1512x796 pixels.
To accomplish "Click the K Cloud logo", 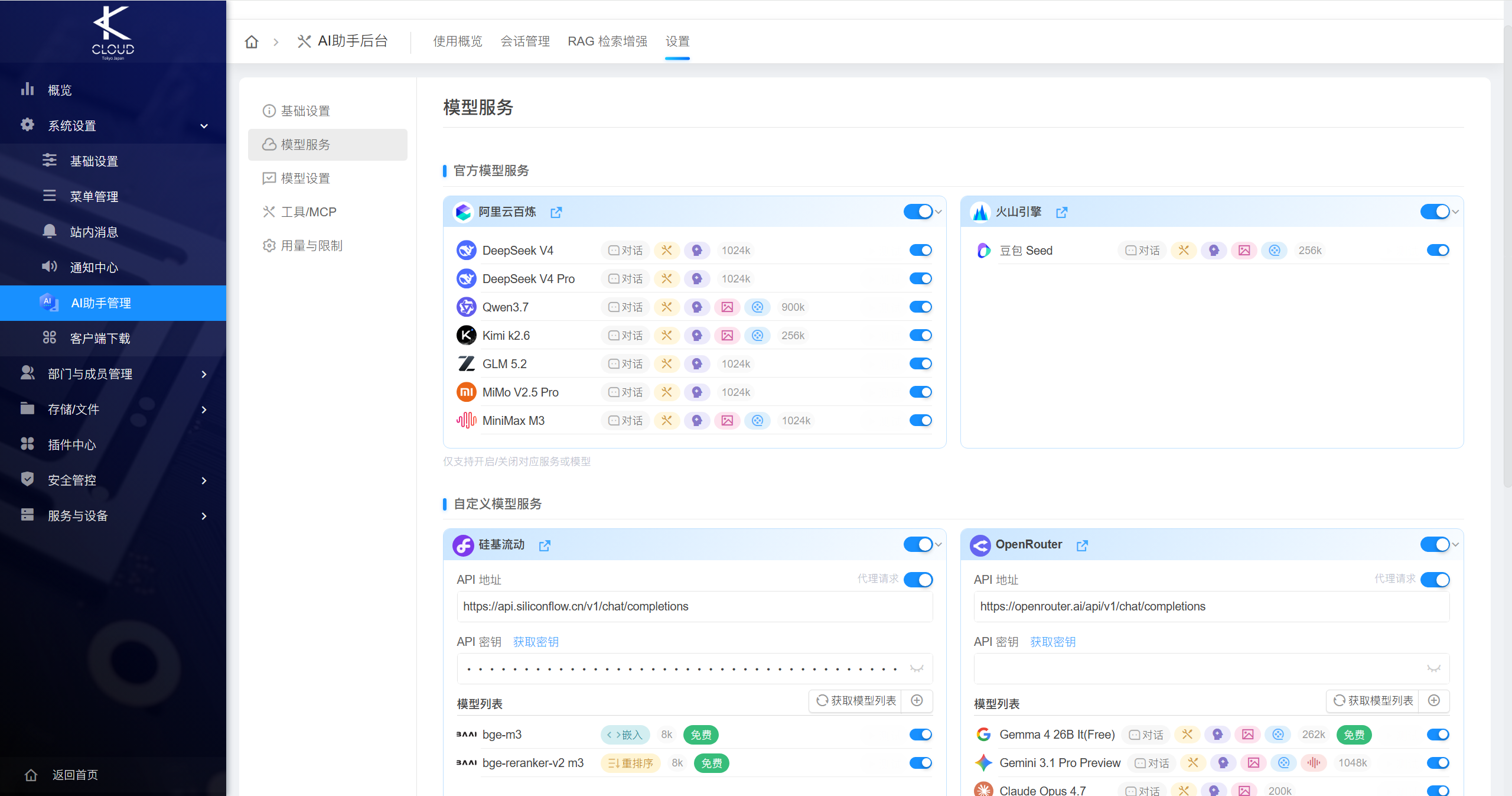I will pyautogui.click(x=113, y=32).
